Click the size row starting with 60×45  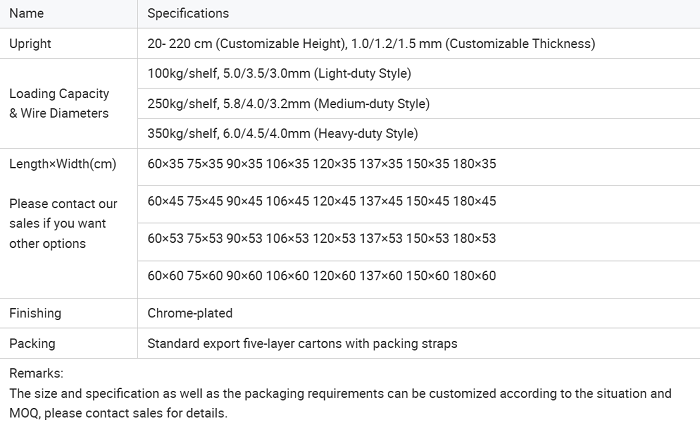click(321, 201)
